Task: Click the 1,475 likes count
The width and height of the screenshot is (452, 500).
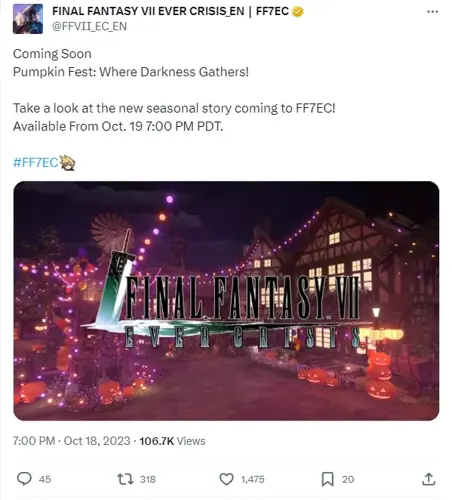Action: 253,479
